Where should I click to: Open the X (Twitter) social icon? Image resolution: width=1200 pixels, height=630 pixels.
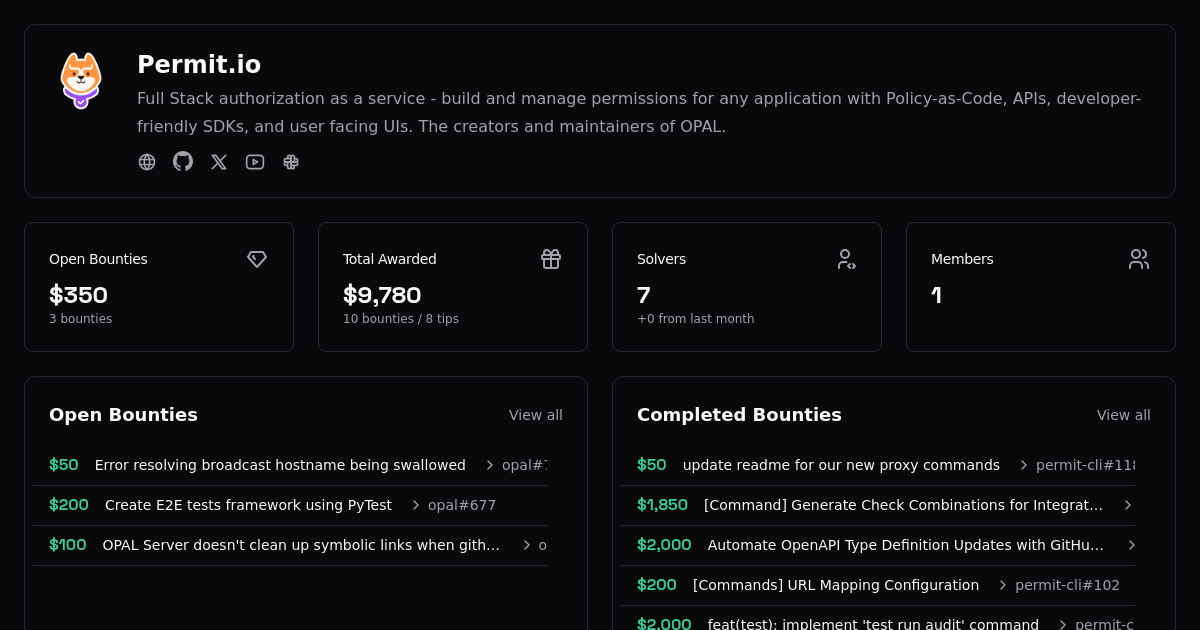pyautogui.click(x=219, y=161)
